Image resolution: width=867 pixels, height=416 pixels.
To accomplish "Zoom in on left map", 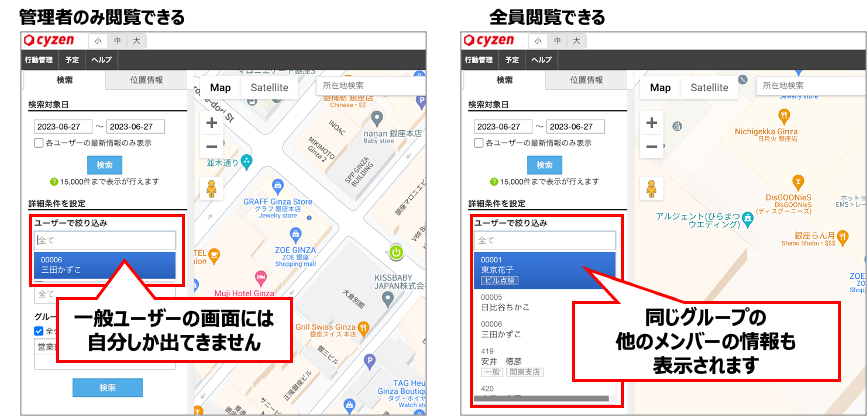I will (x=211, y=123).
